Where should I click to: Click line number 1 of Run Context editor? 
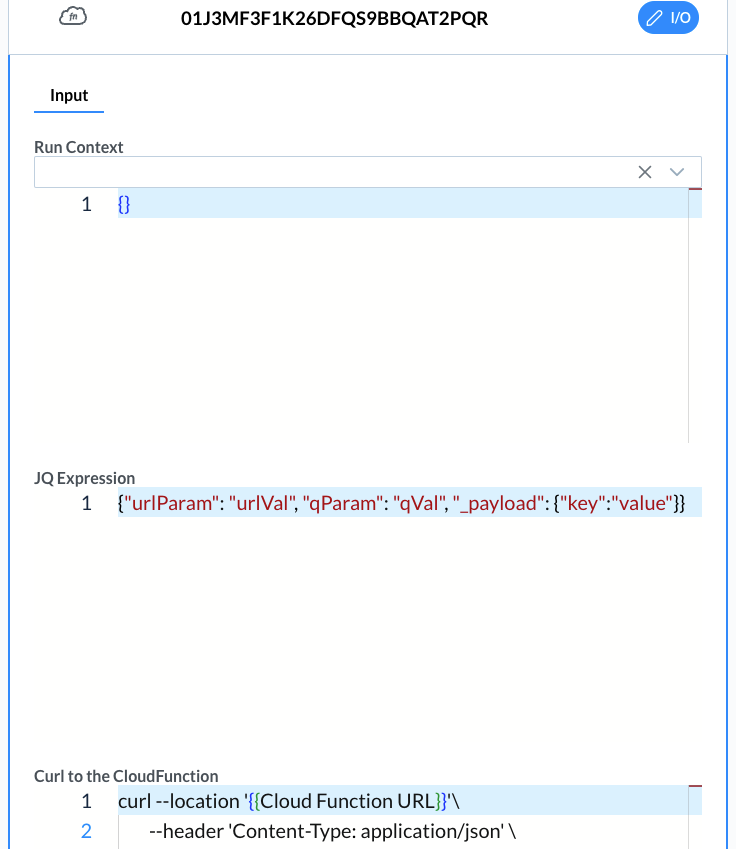[x=86, y=204]
